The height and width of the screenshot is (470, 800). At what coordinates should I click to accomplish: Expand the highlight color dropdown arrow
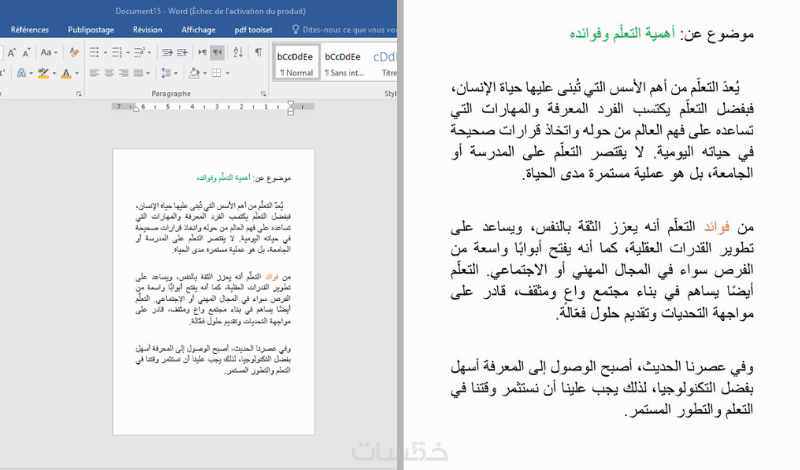pyautogui.click(x=54, y=73)
